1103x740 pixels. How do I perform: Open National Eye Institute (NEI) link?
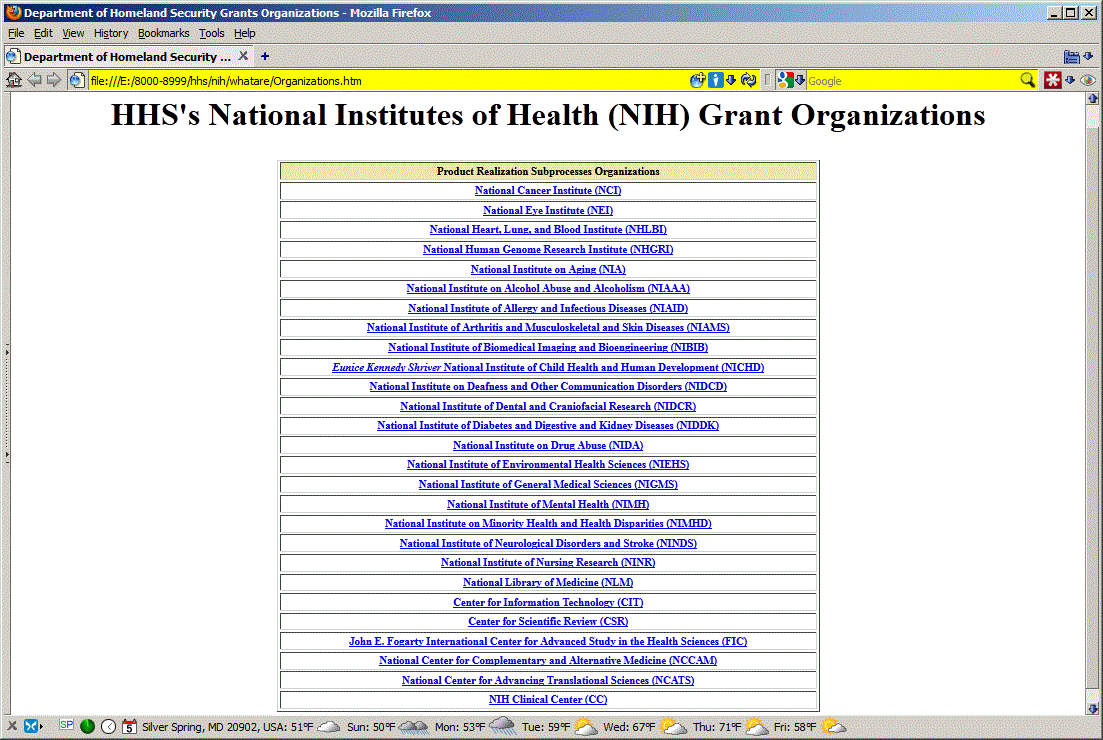coord(548,210)
